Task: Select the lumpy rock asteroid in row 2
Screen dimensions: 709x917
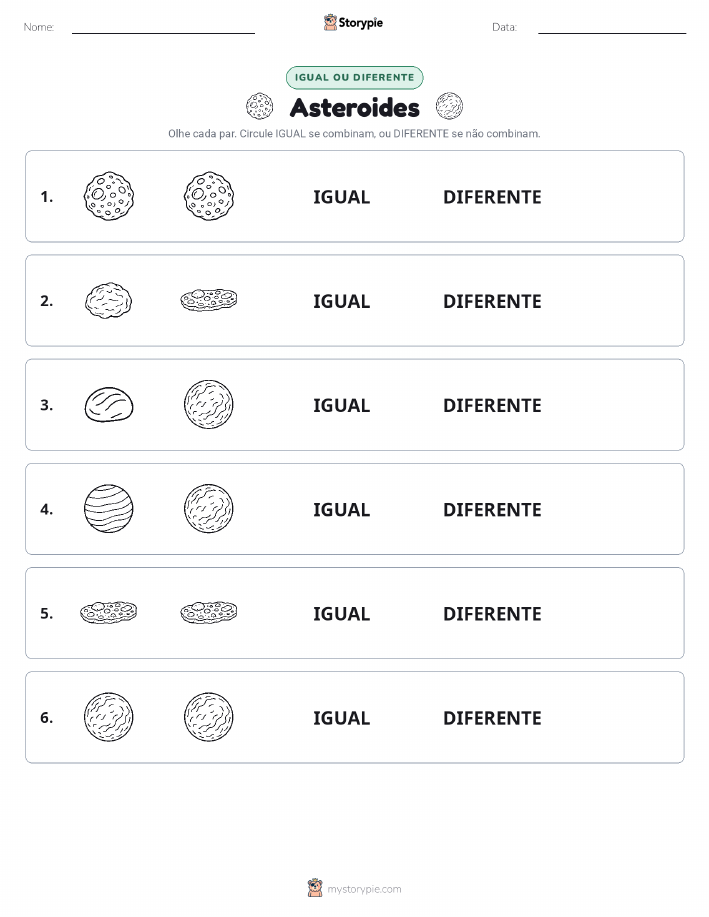Action: (x=108, y=301)
